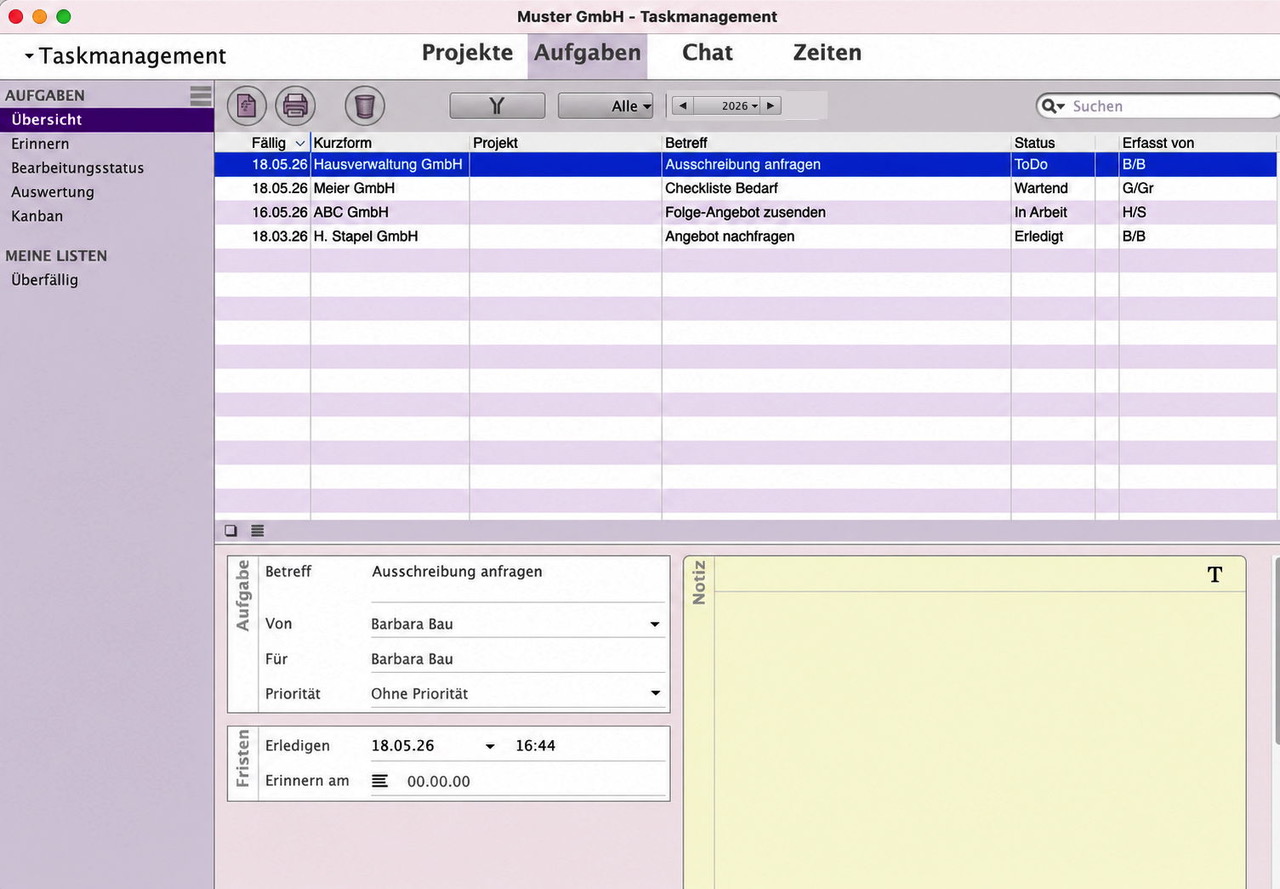
Task: Focus the Suchen search field
Action: click(x=1170, y=106)
